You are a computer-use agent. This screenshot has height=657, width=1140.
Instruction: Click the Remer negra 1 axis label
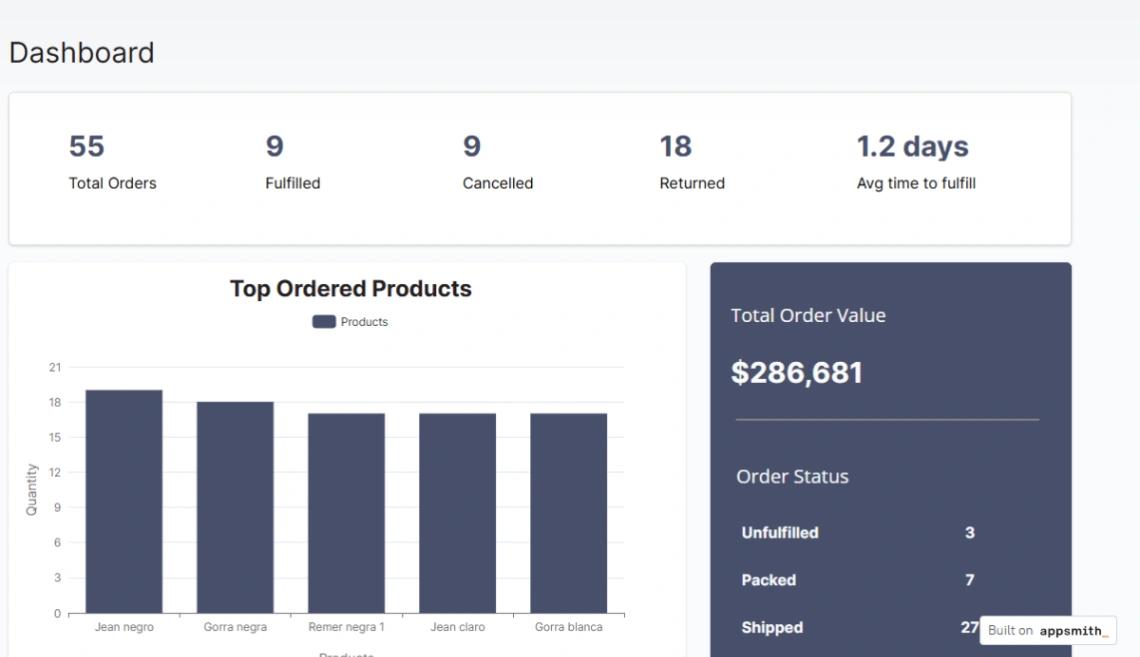pos(346,626)
